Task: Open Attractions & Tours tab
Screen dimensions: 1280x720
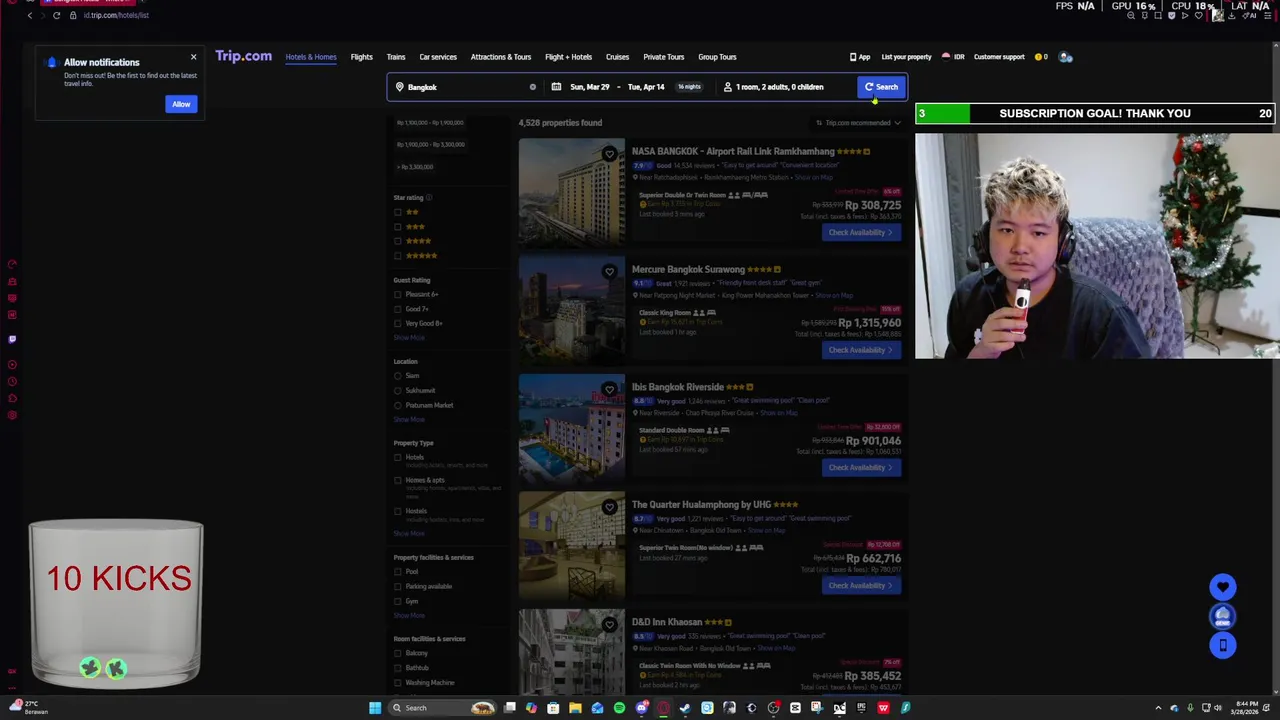Action: pyautogui.click(x=501, y=57)
